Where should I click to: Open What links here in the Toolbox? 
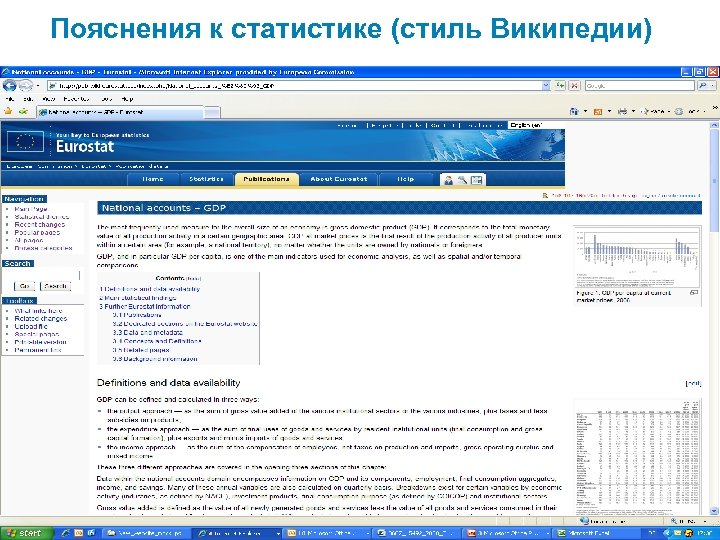coord(38,311)
